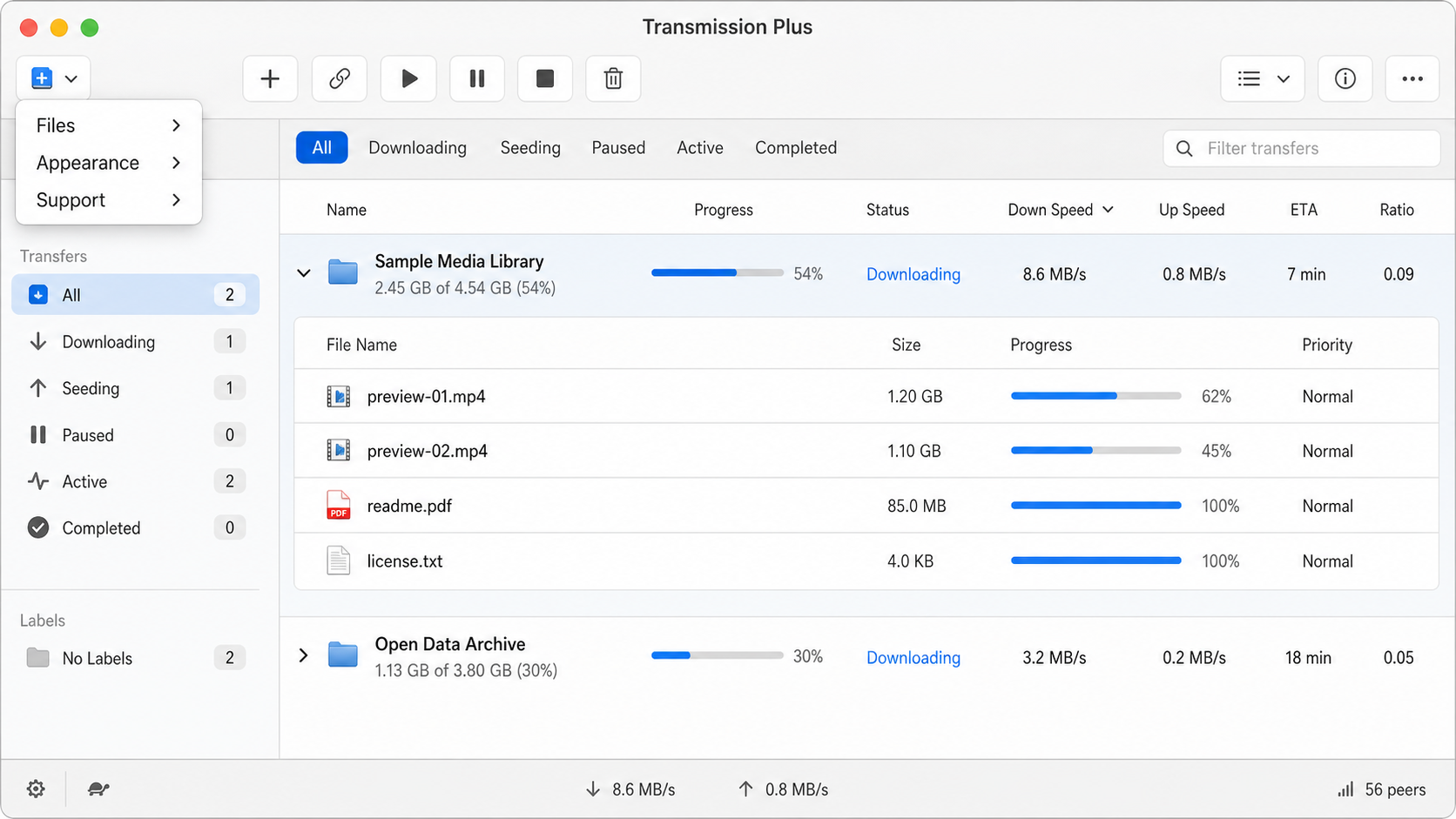Click the search magnifier icon
The height and width of the screenshot is (819, 1456).
1184,149
